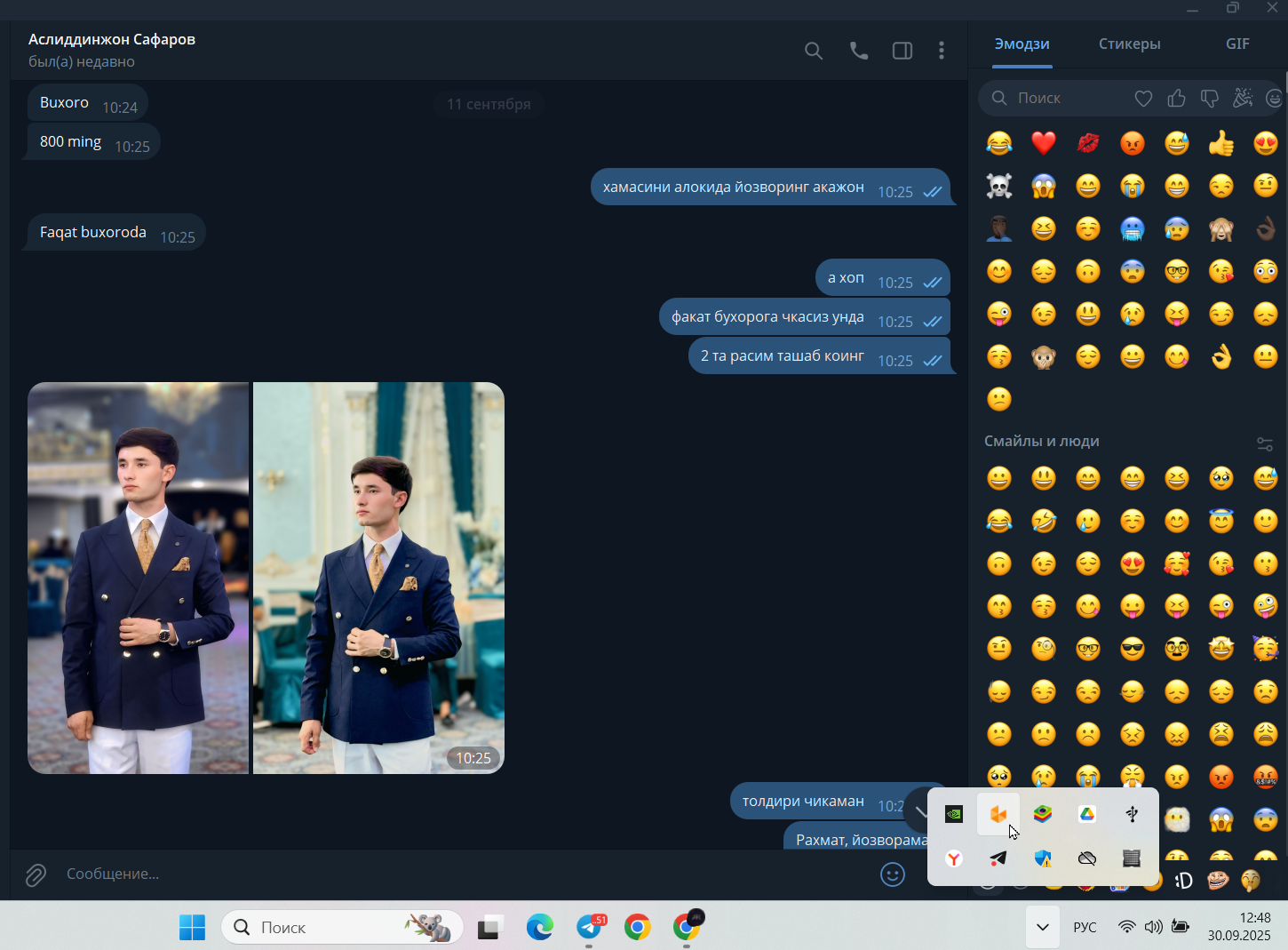Attach a file with the paperclip icon
Image resolution: width=1288 pixels, height=950 pixels.
coord(36,875)
